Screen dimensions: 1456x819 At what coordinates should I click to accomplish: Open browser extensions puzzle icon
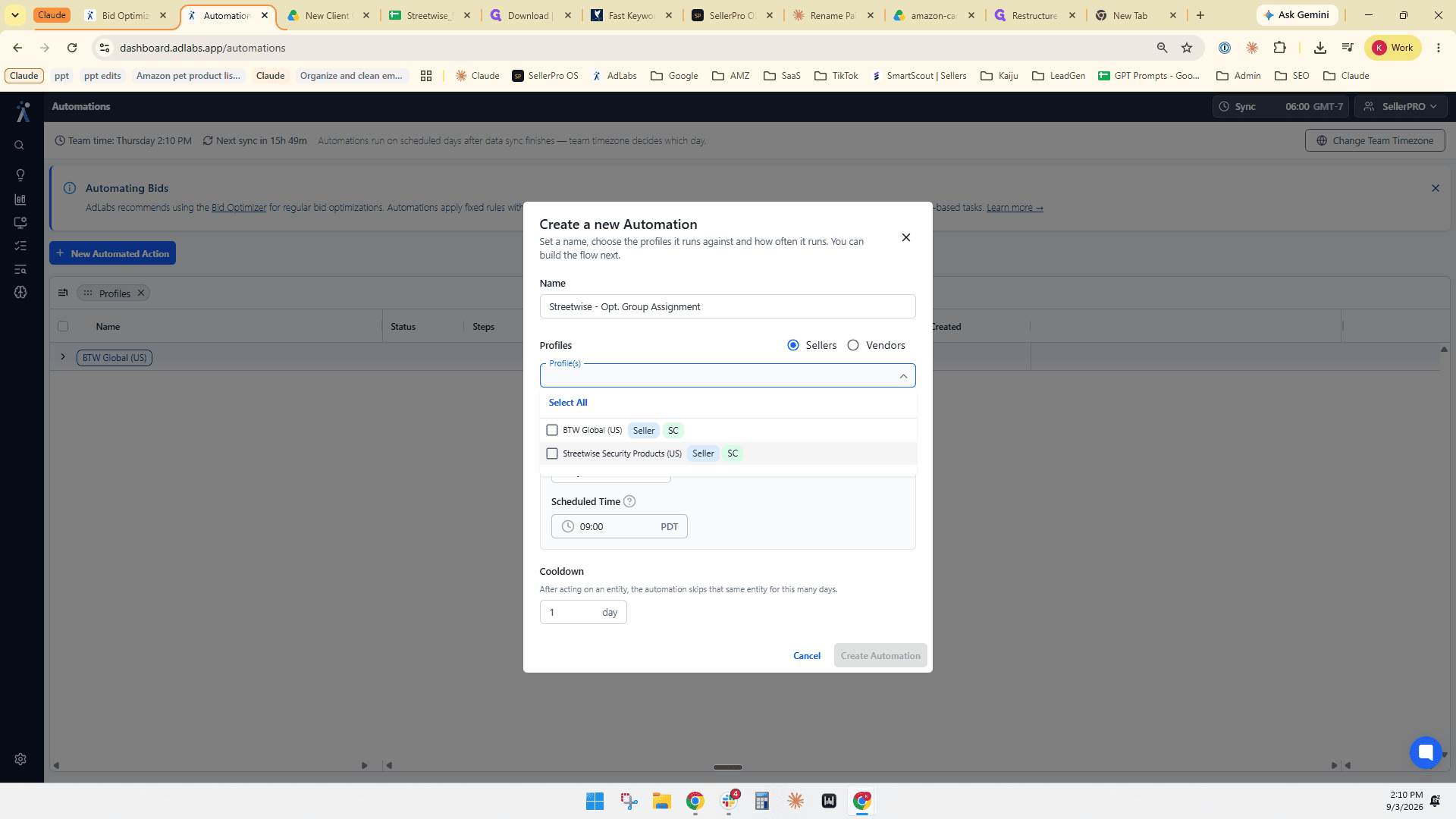pyautogui.click(x=1280, y=48)
